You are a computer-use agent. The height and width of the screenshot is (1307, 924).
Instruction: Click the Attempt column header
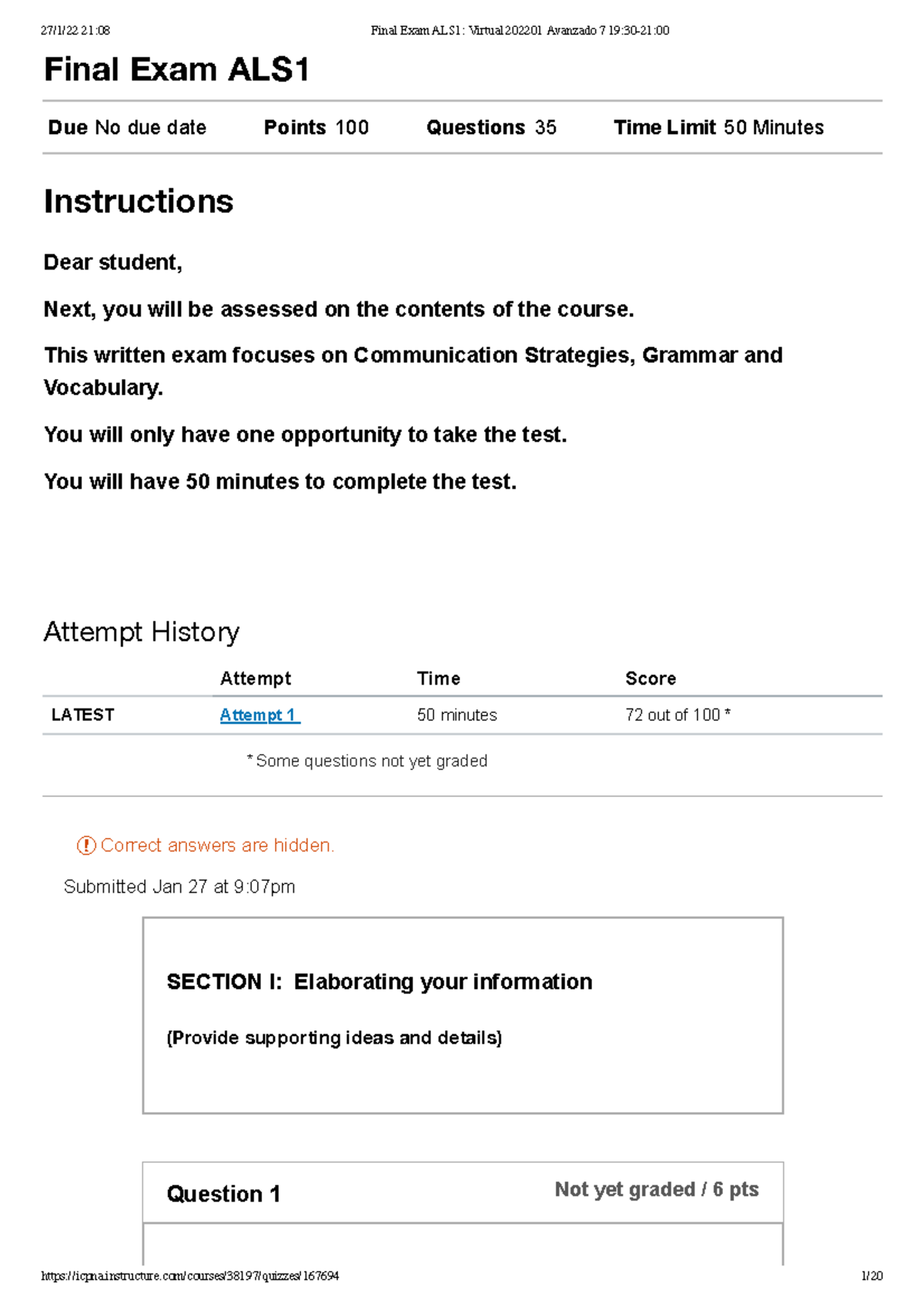click(256, 679)
